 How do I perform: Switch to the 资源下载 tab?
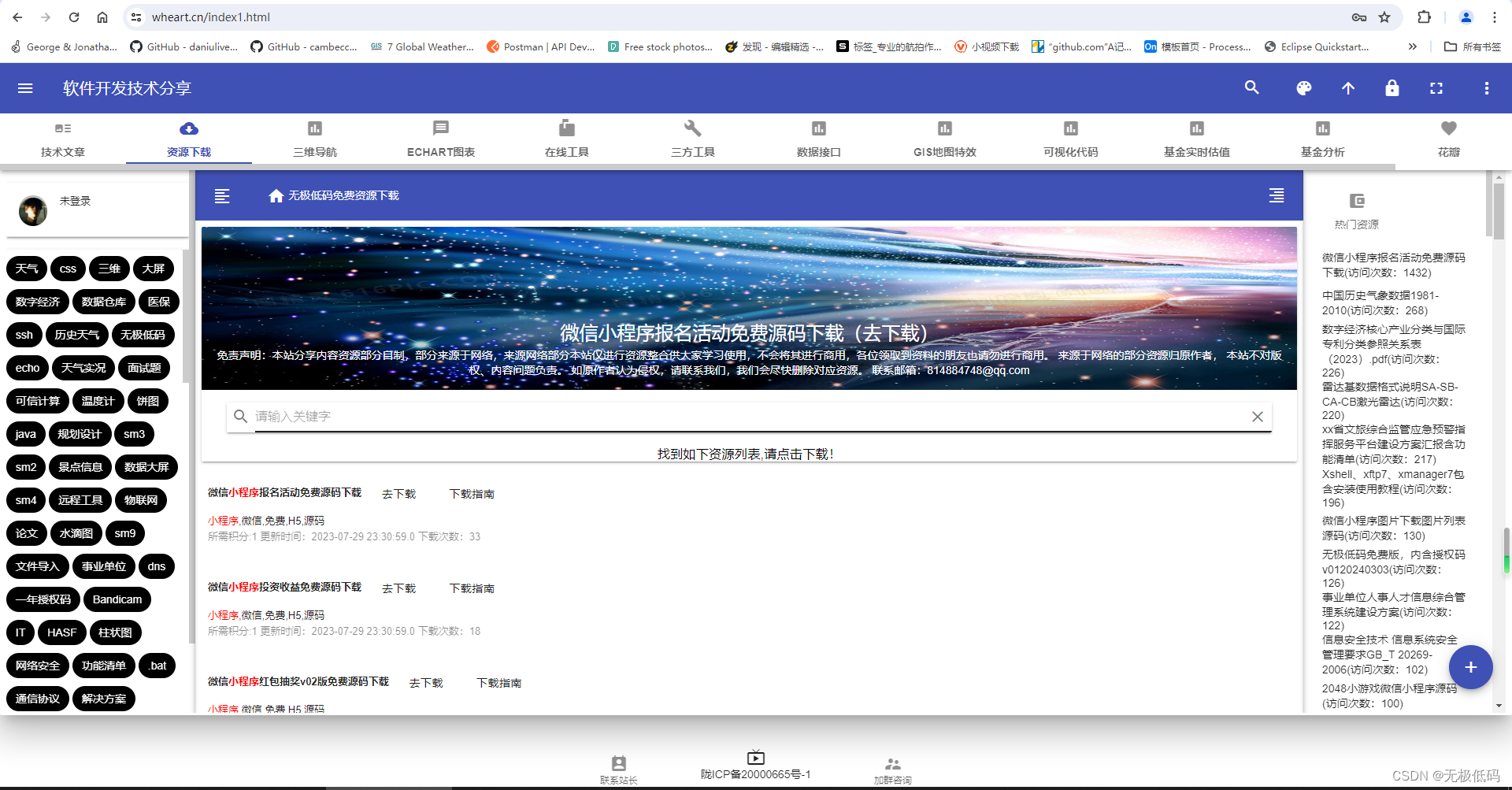[189, 139]
